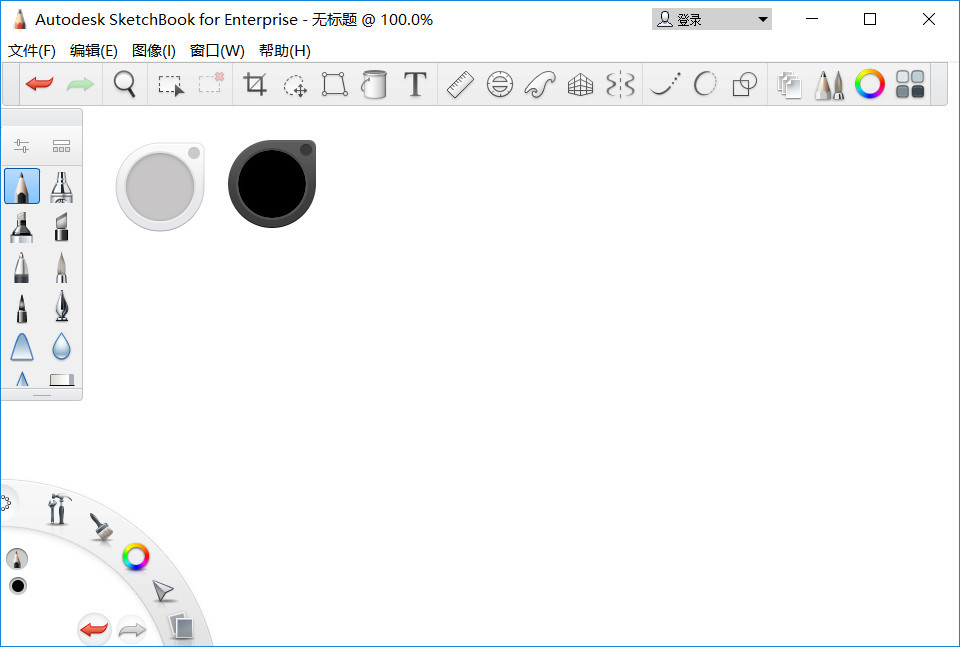Toggle the Steady Stroke tool
Screen dimensions: 960x647
[x=666, y=84]
